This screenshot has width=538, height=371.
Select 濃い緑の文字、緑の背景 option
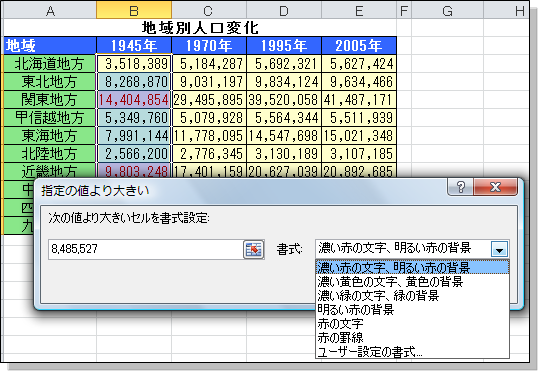412,295
